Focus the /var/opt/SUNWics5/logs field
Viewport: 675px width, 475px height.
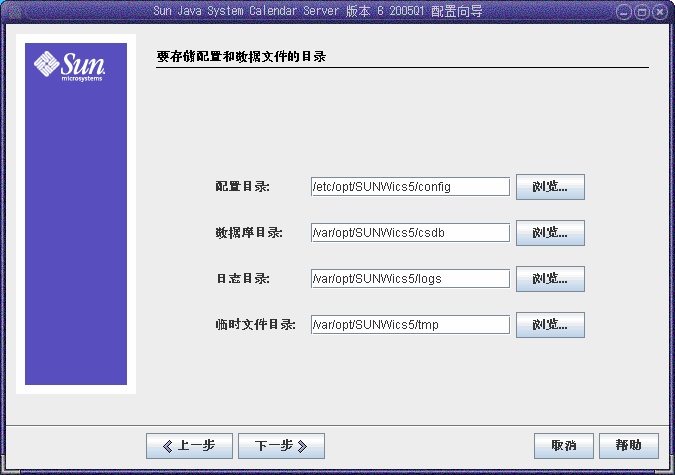tap(410, 279)
